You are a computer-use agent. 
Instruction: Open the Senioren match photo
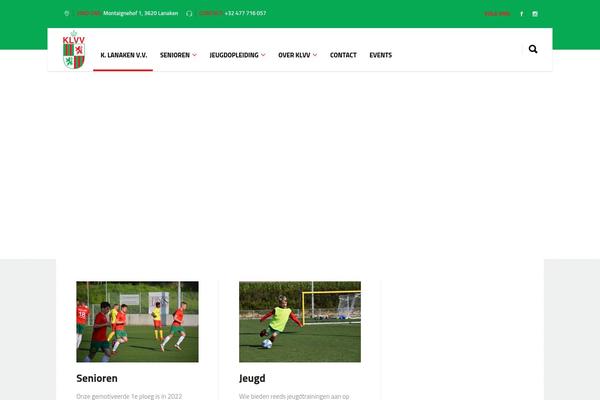point(137,322)
